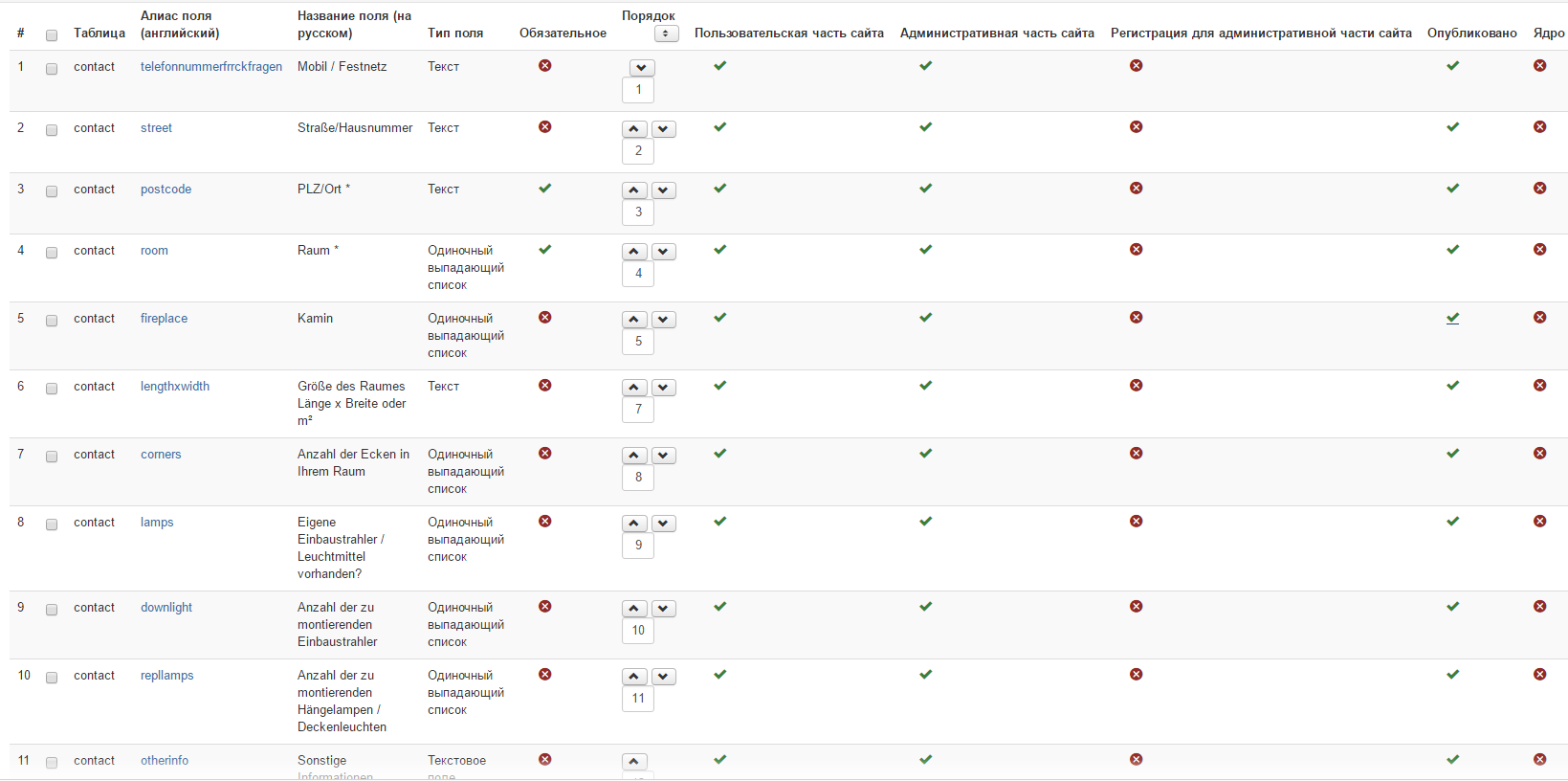
Task: Move the telefonnummerfrrckfragen field down
Action: coord(642,68)
